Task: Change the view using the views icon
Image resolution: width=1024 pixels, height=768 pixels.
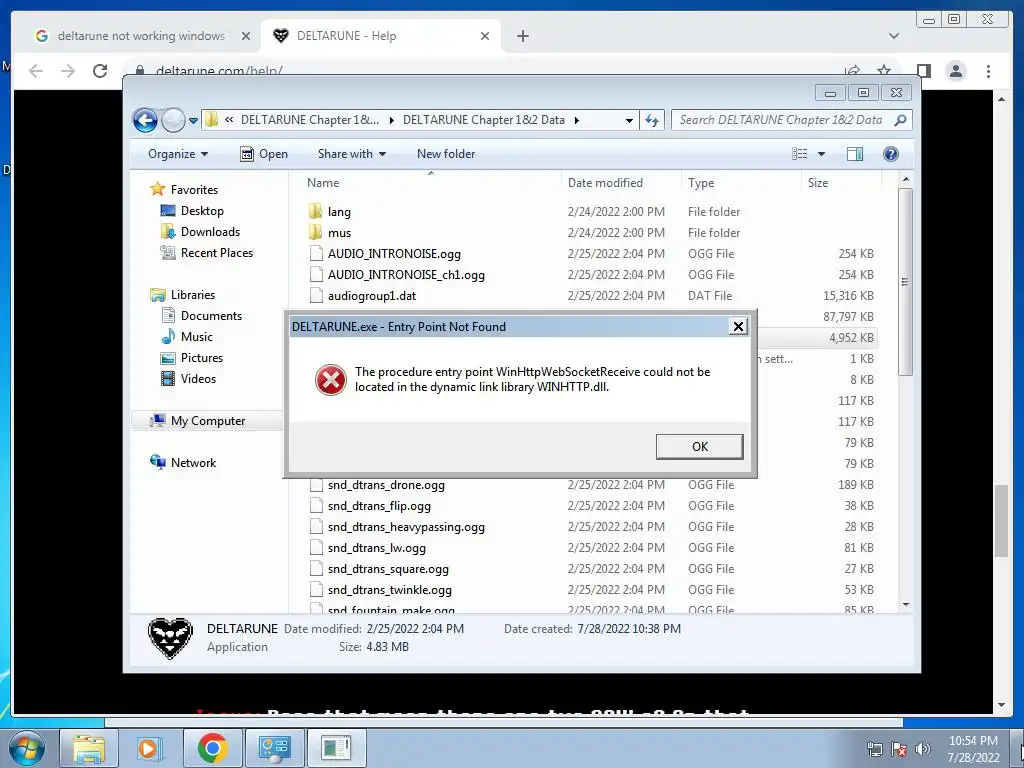Action: coord(799,154)
